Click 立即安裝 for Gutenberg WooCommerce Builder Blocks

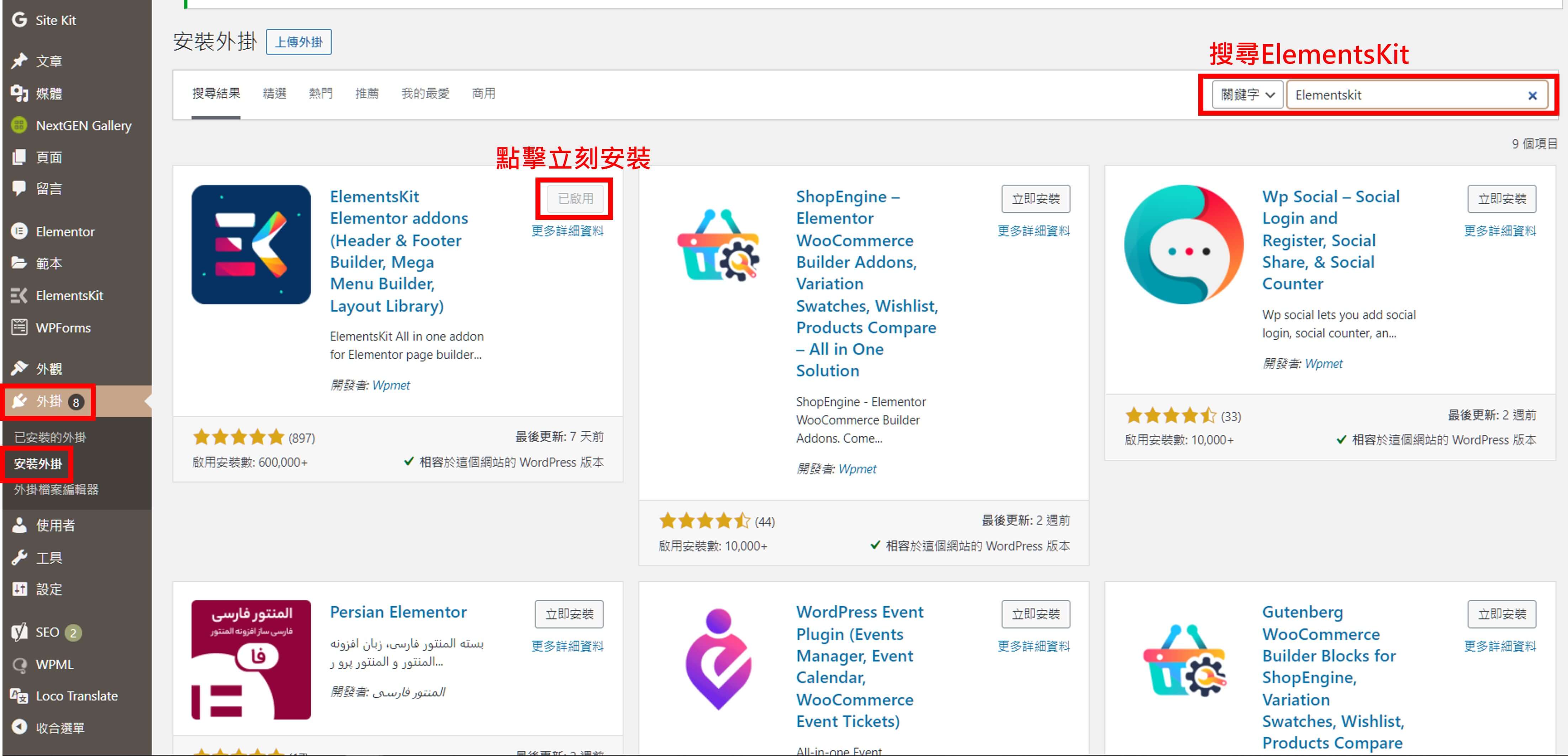click(1502, 614)
